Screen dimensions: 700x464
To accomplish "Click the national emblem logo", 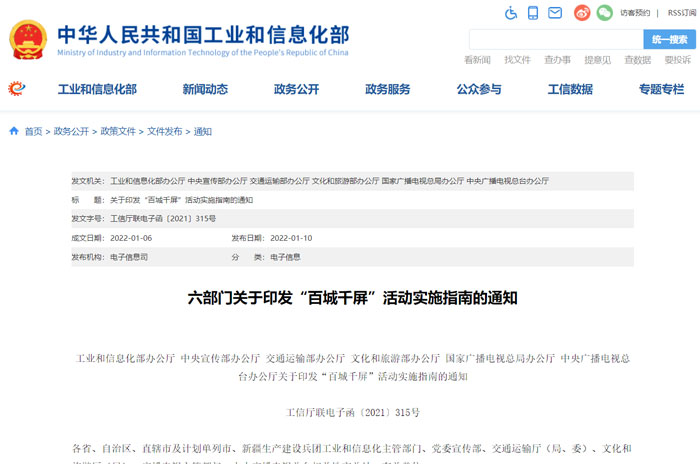I will [33, 38].
